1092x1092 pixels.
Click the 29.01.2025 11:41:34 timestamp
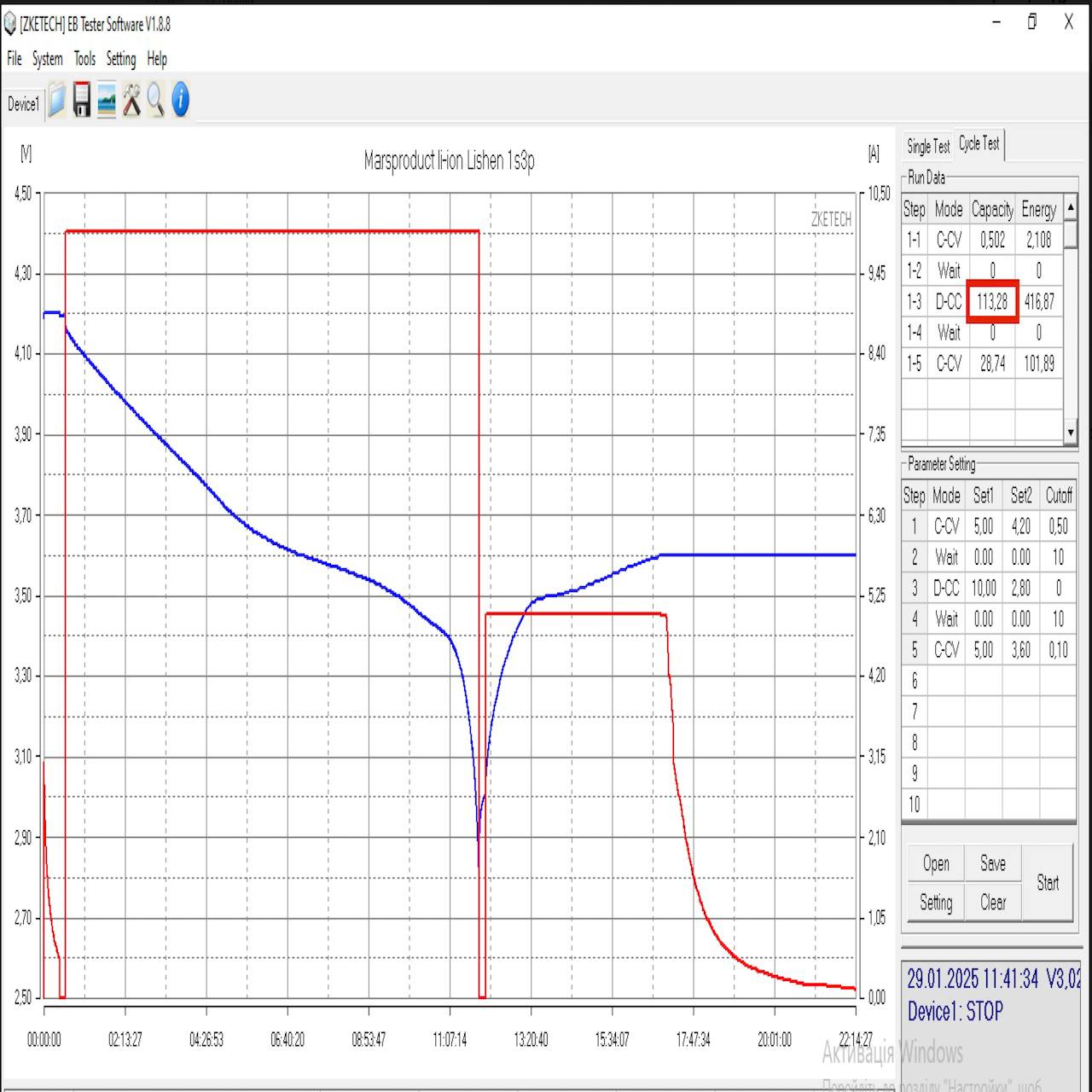pyautogui.click(x=973, y=979)
